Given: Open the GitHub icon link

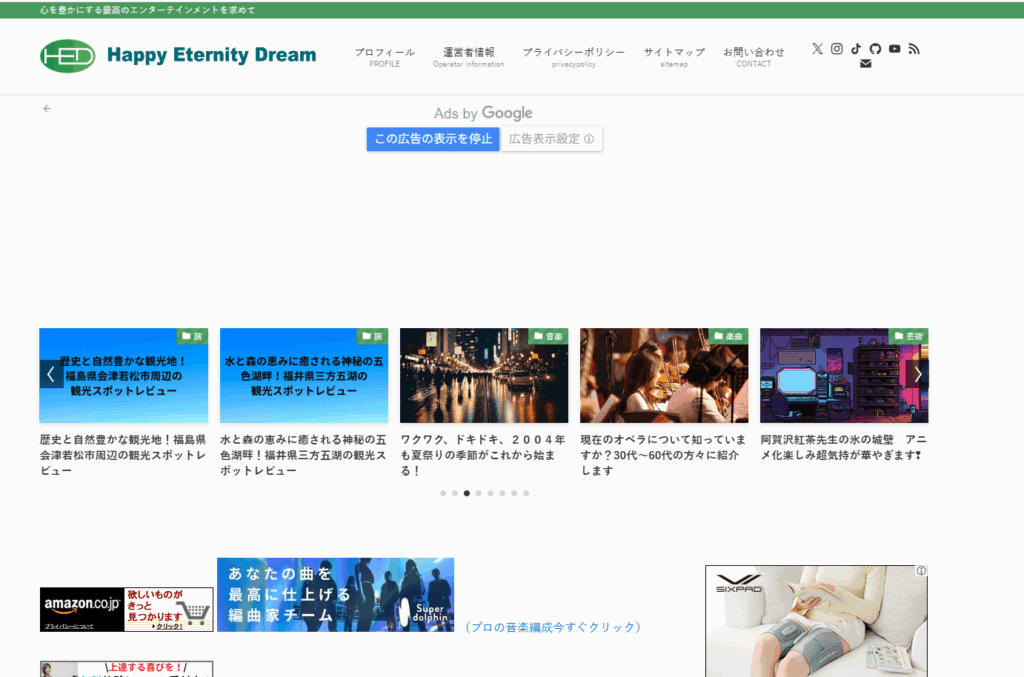Looking at the screenshot, I should pos(875,49).
